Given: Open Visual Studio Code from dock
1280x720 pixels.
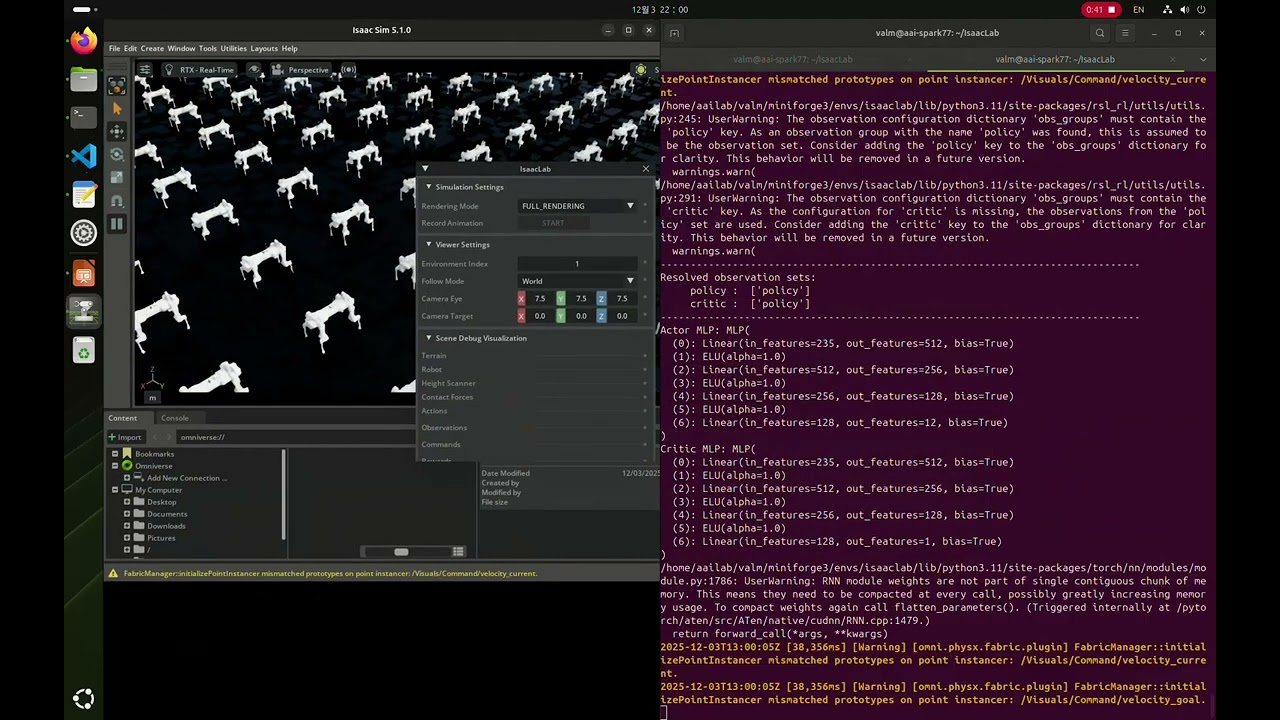Looking at the screenshot, I should click(x=84, y=156).
